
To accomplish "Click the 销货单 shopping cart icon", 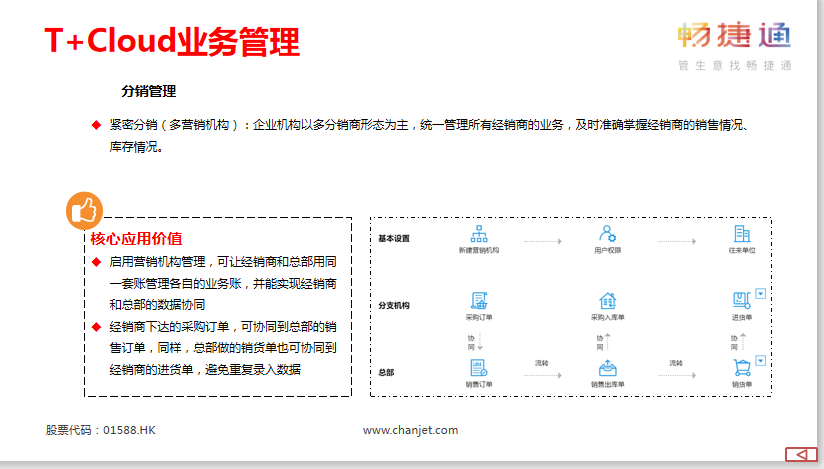I will (741, 368).
